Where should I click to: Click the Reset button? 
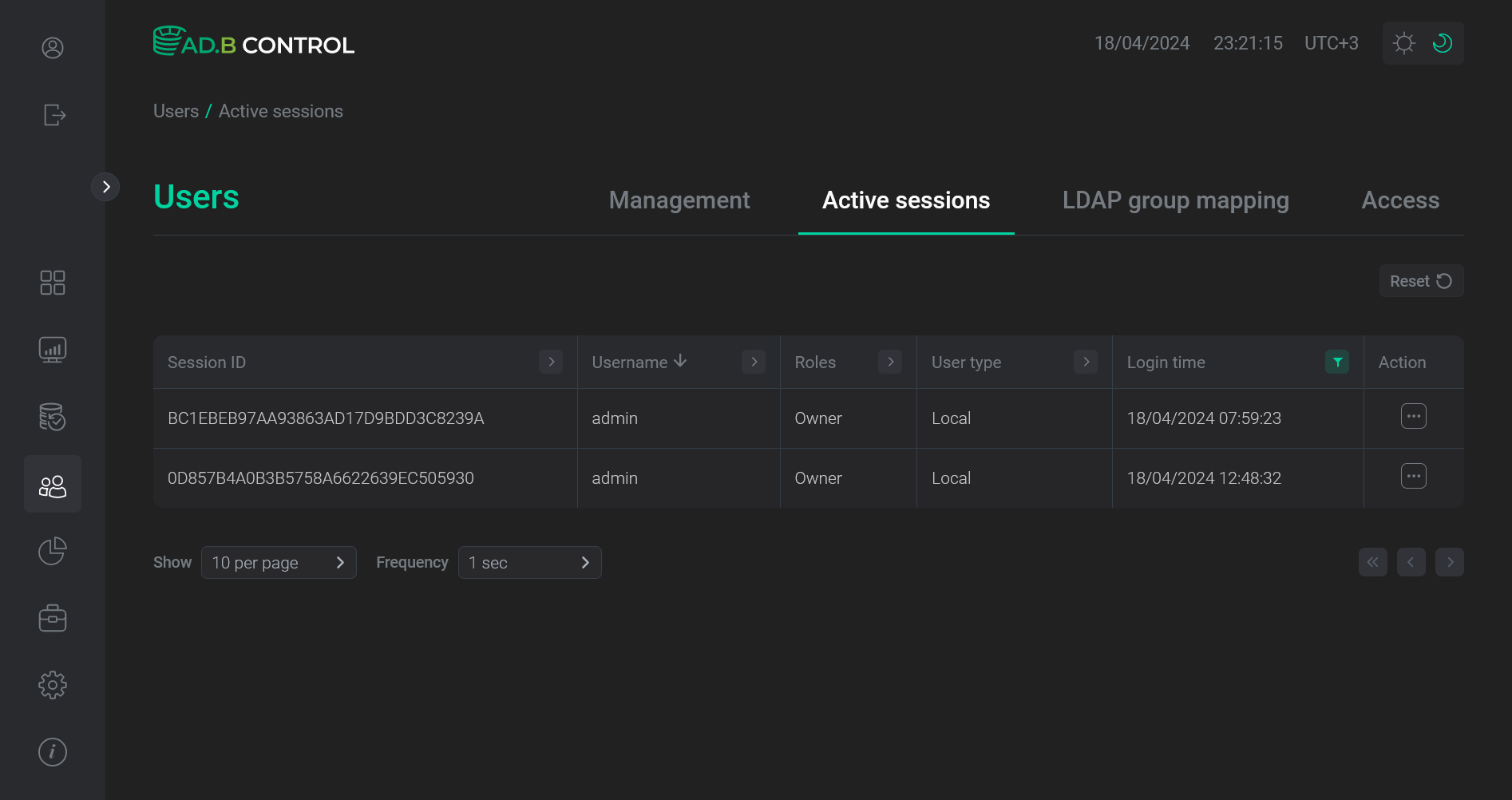(x=1421, y=280)
